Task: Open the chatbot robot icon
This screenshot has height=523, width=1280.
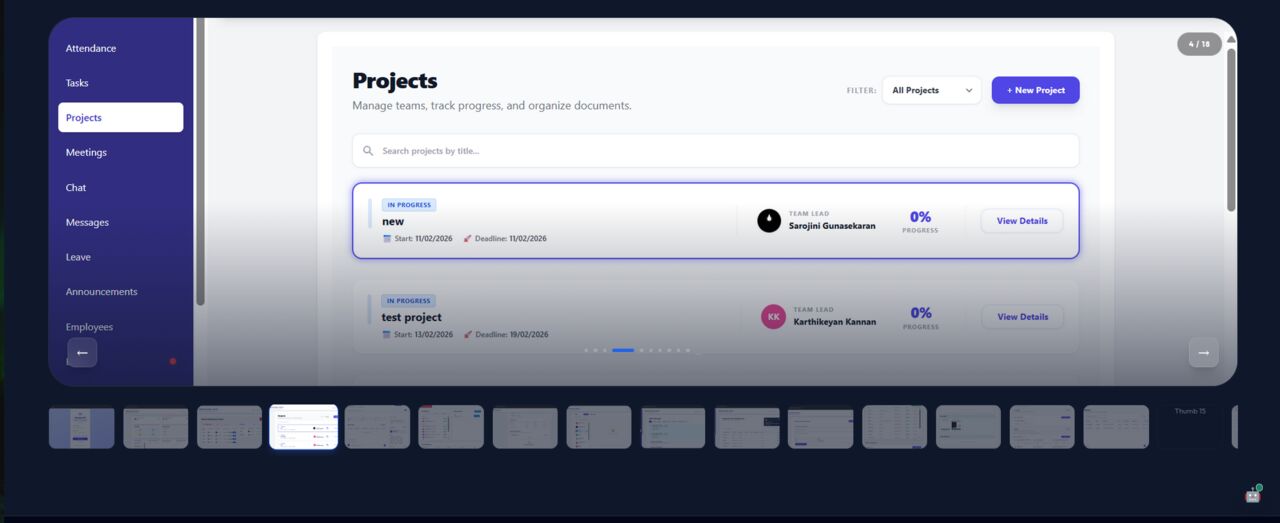Action: point(1253,494)
